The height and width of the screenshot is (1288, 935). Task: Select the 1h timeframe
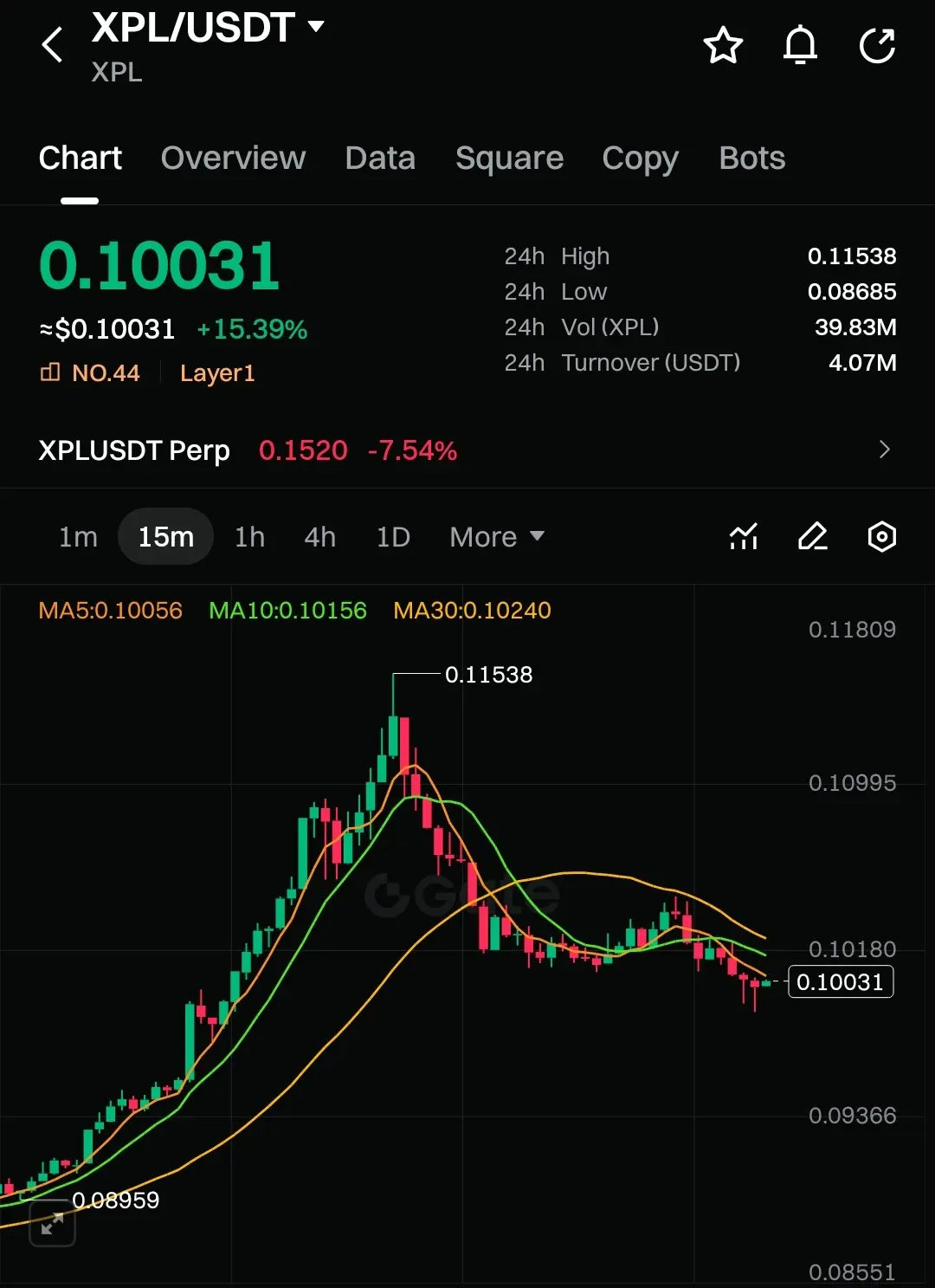[x=249, y=537]
